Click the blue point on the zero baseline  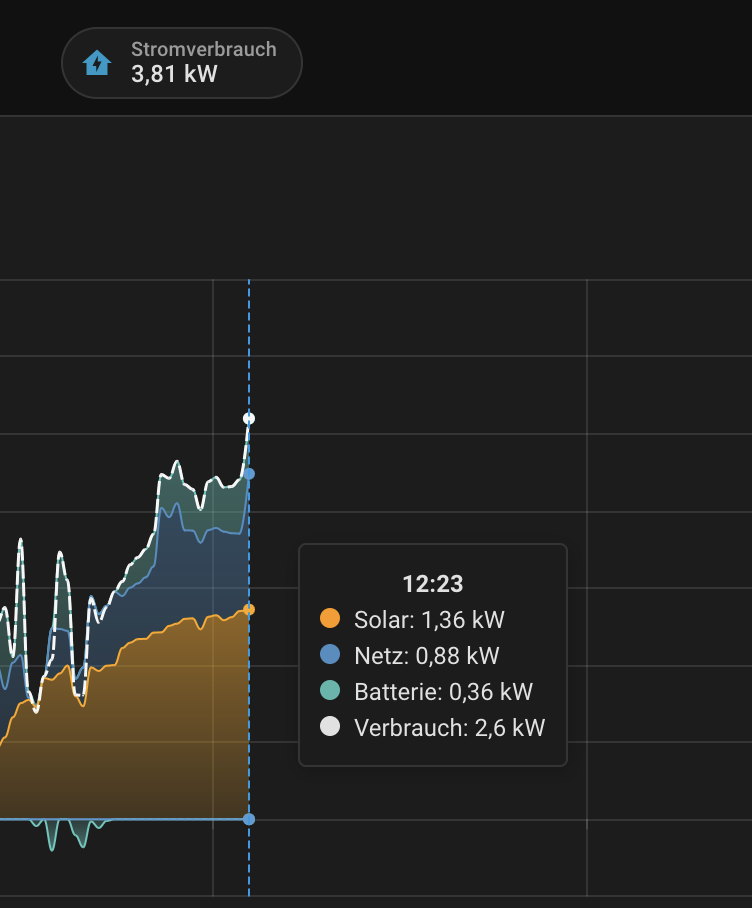[x=249, y=819]
